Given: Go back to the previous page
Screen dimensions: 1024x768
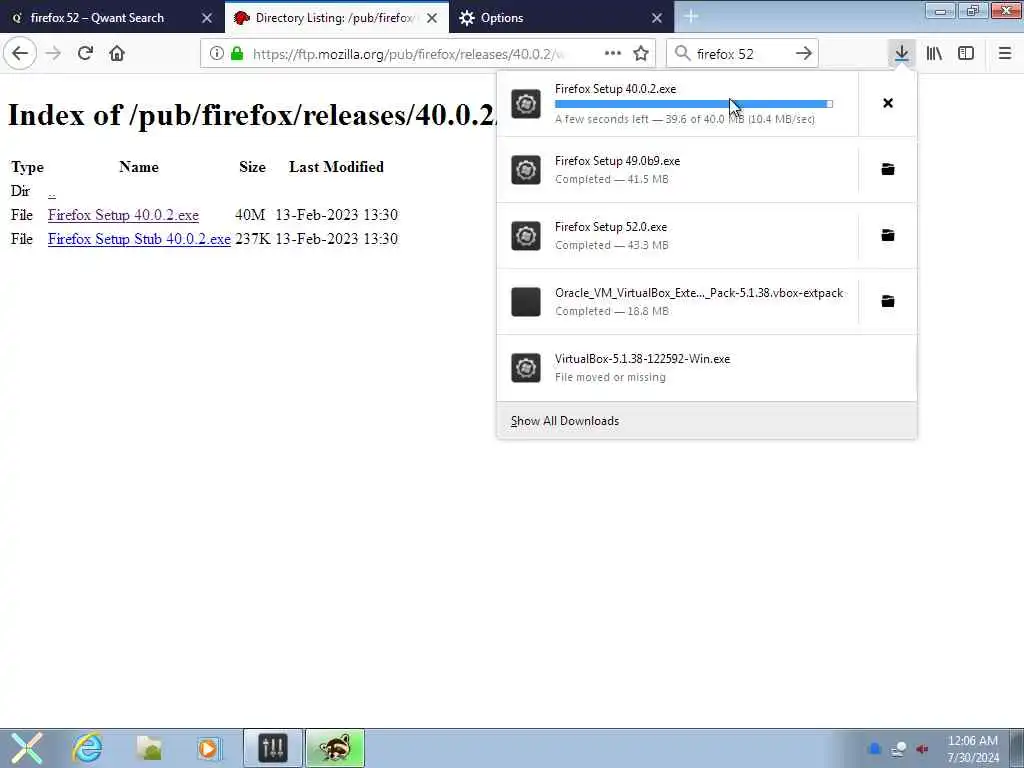Looking at the screenshot, I should [20, 54].
